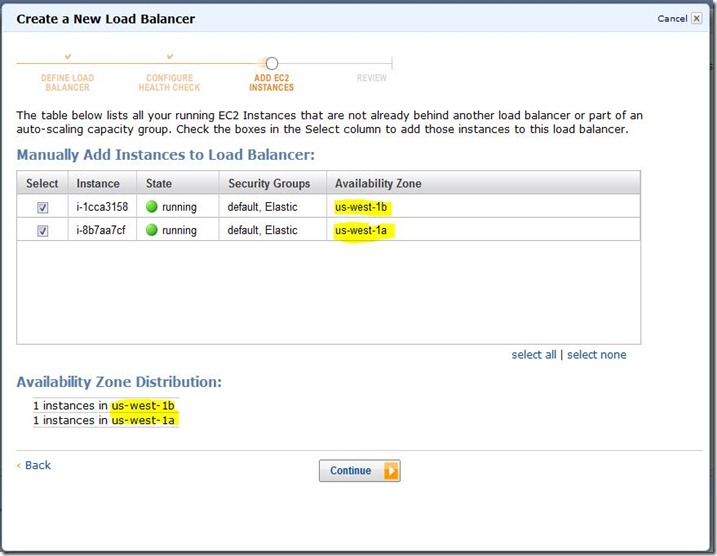Click the checkmark above Configure Health Check
This screenshot has height=556, width=717.
[170, 56]
